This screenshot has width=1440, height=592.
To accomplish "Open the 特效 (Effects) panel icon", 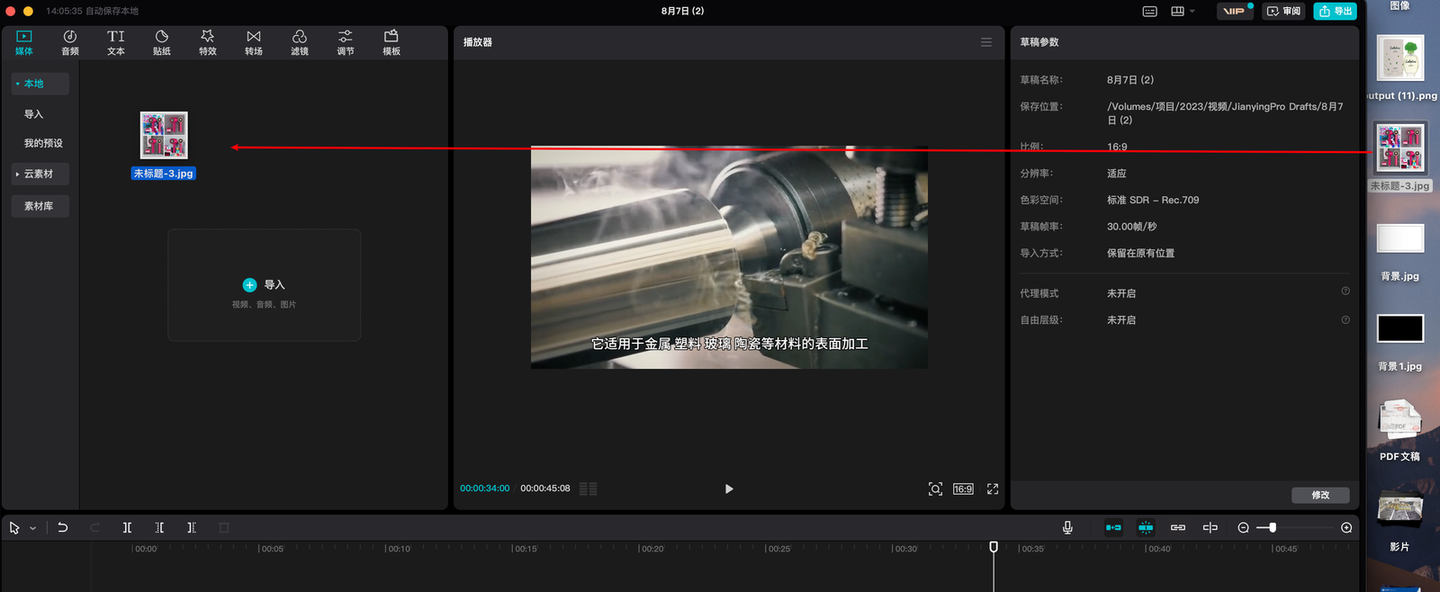I will (207, 42).
